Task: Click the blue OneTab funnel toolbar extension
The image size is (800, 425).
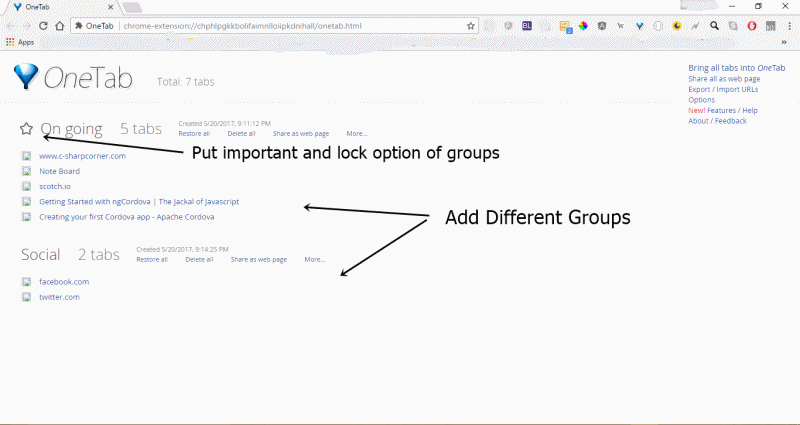Action: (640, 26)
